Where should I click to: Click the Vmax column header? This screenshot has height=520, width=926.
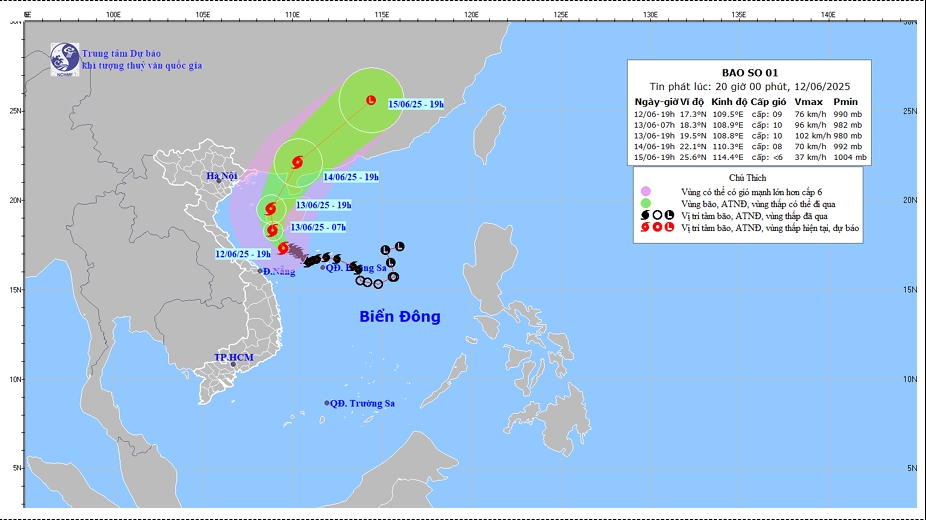coord(806,102)
